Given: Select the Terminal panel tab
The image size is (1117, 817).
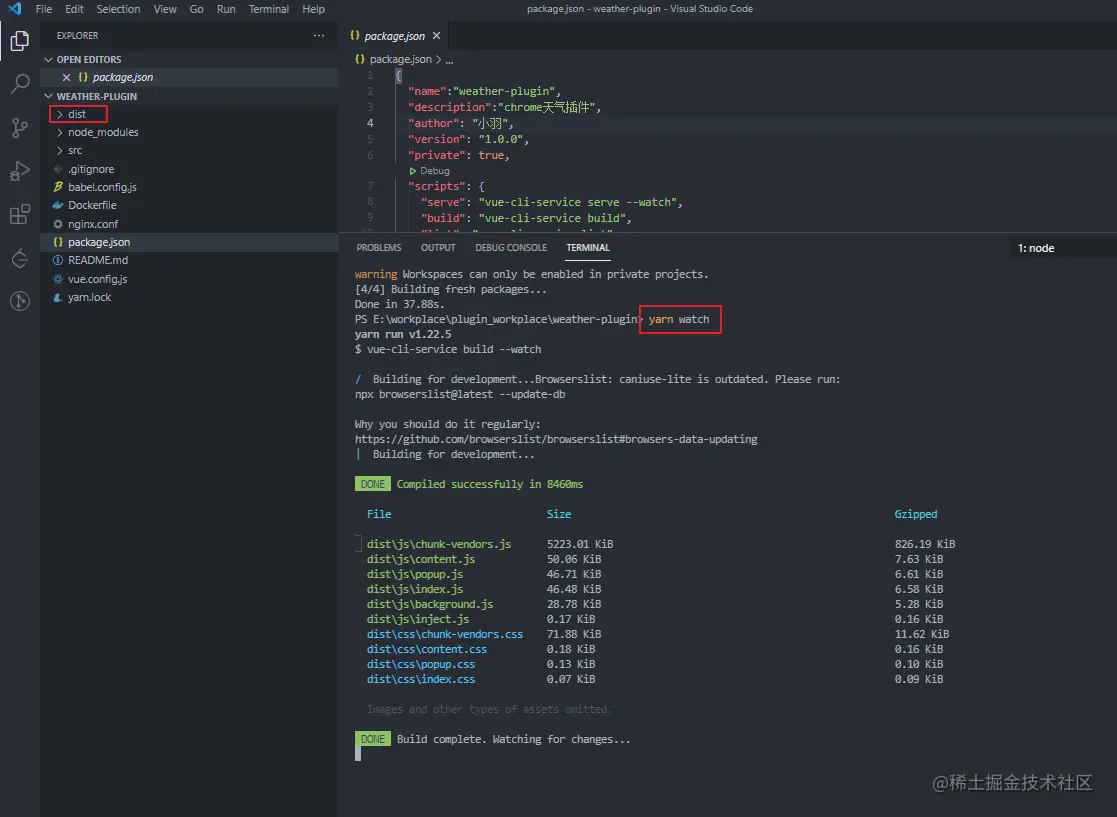Looking at the screenshot, I should [588, 247].
